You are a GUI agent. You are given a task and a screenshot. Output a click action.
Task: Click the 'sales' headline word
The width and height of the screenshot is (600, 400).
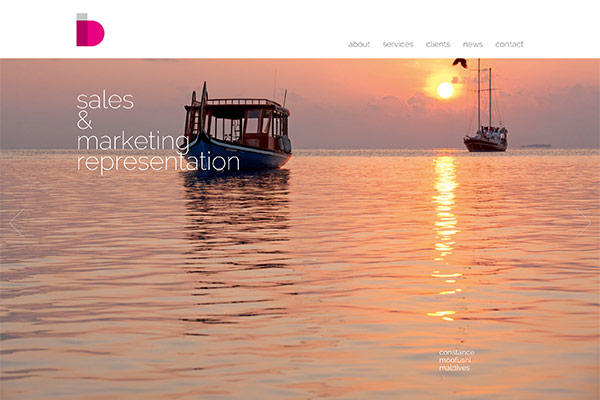tap(105, 101)
